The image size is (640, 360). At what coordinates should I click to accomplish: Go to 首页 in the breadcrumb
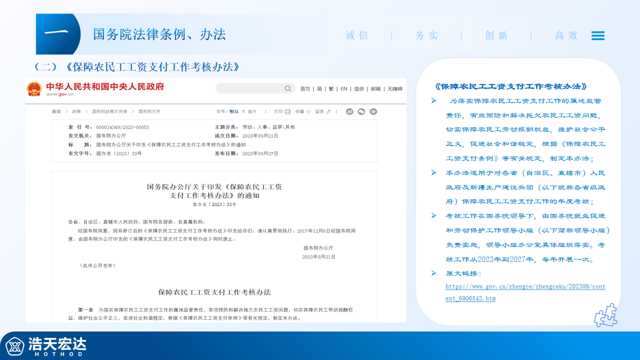pos(56,111)
